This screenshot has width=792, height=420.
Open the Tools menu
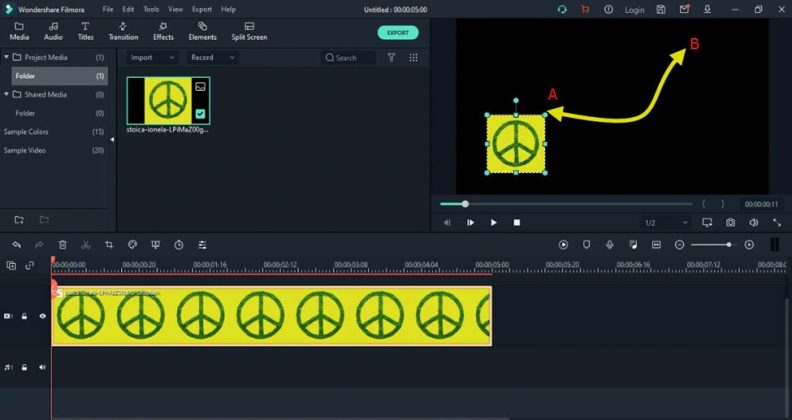(x=151, y=9)
